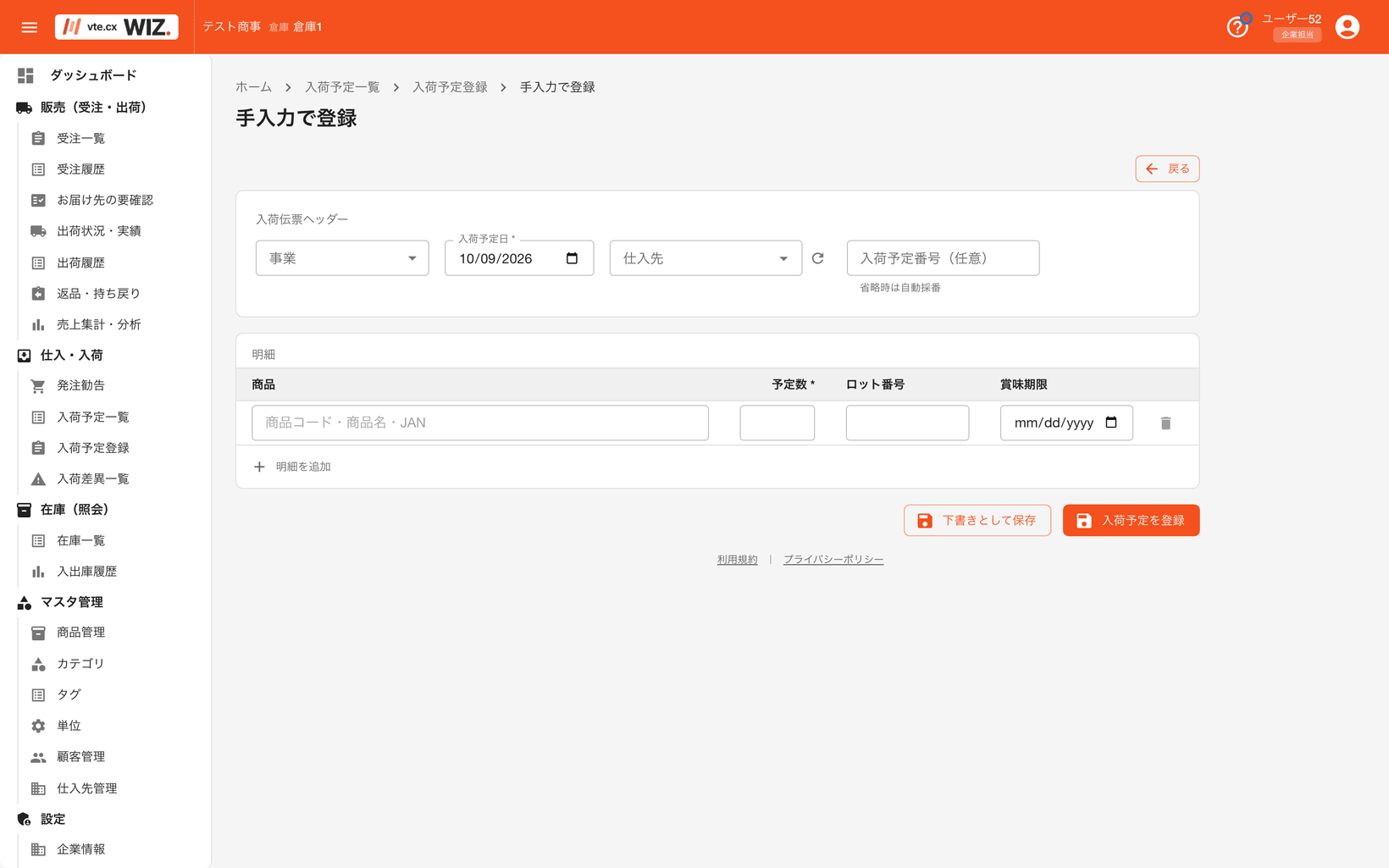Click the 明細を追加 button
Viewport: 1389px width, 868px height.
click(292, 467)
